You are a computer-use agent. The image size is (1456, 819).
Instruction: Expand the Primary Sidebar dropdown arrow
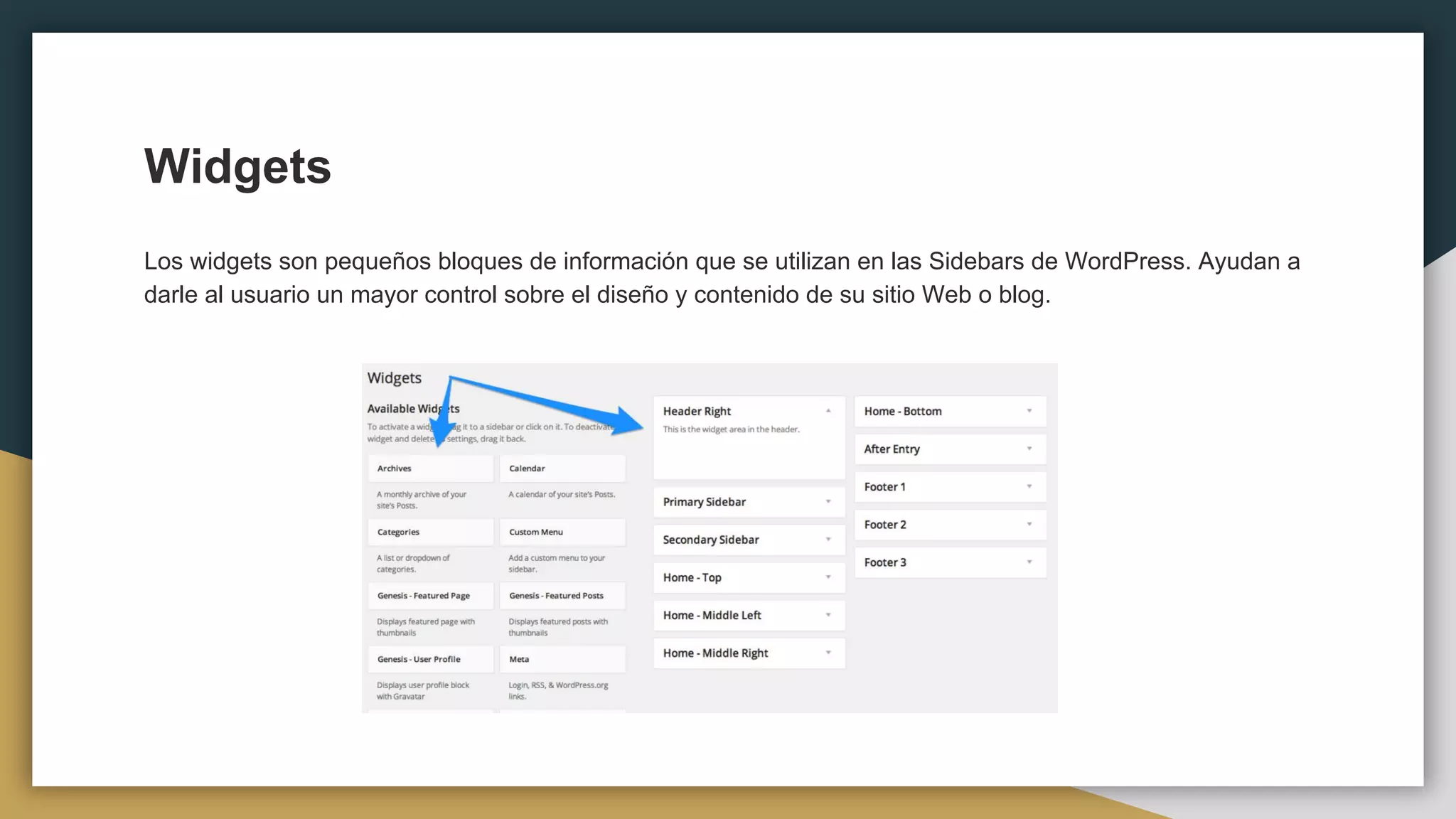(828, 502)
